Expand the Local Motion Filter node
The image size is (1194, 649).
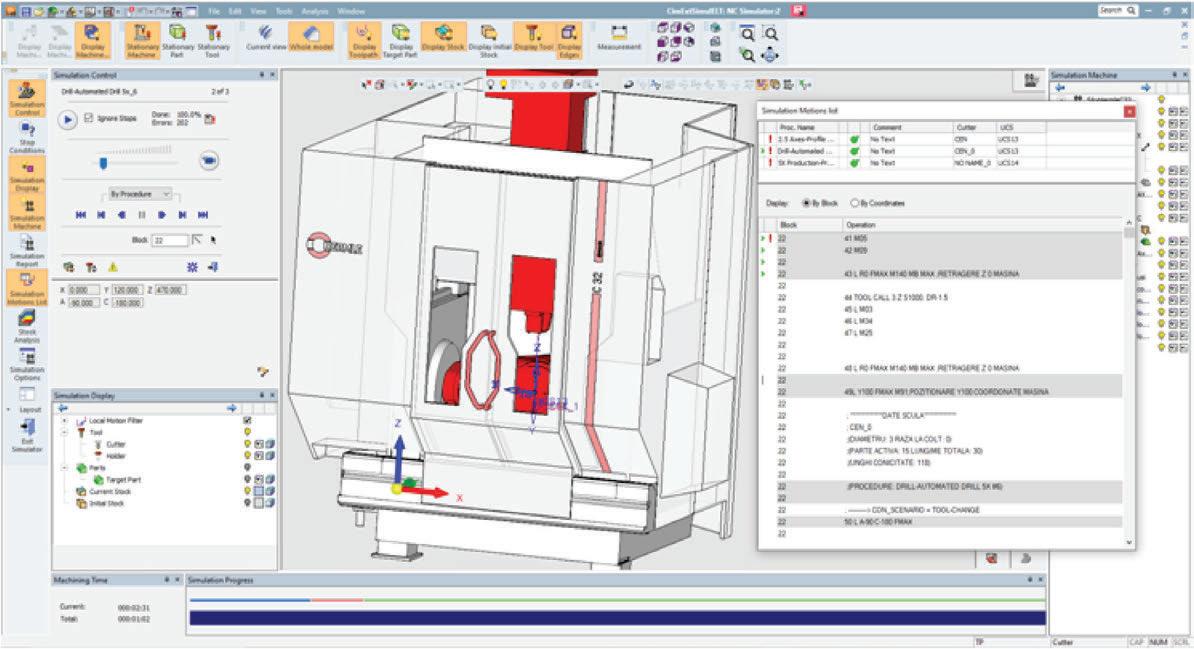[x=65, y=420]
